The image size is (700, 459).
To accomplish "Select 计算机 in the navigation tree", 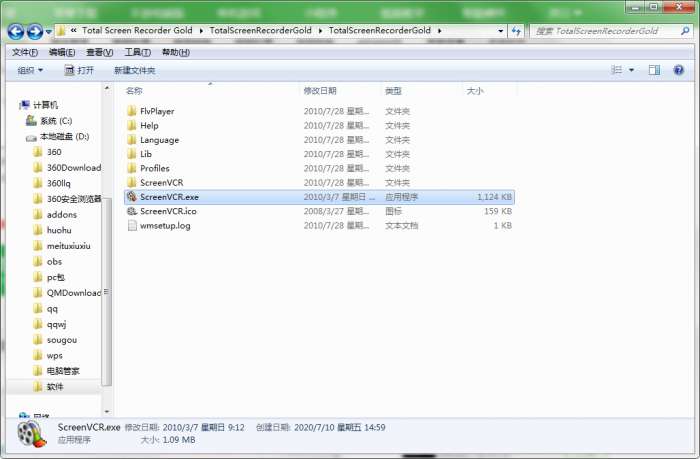I will point(45,105).
